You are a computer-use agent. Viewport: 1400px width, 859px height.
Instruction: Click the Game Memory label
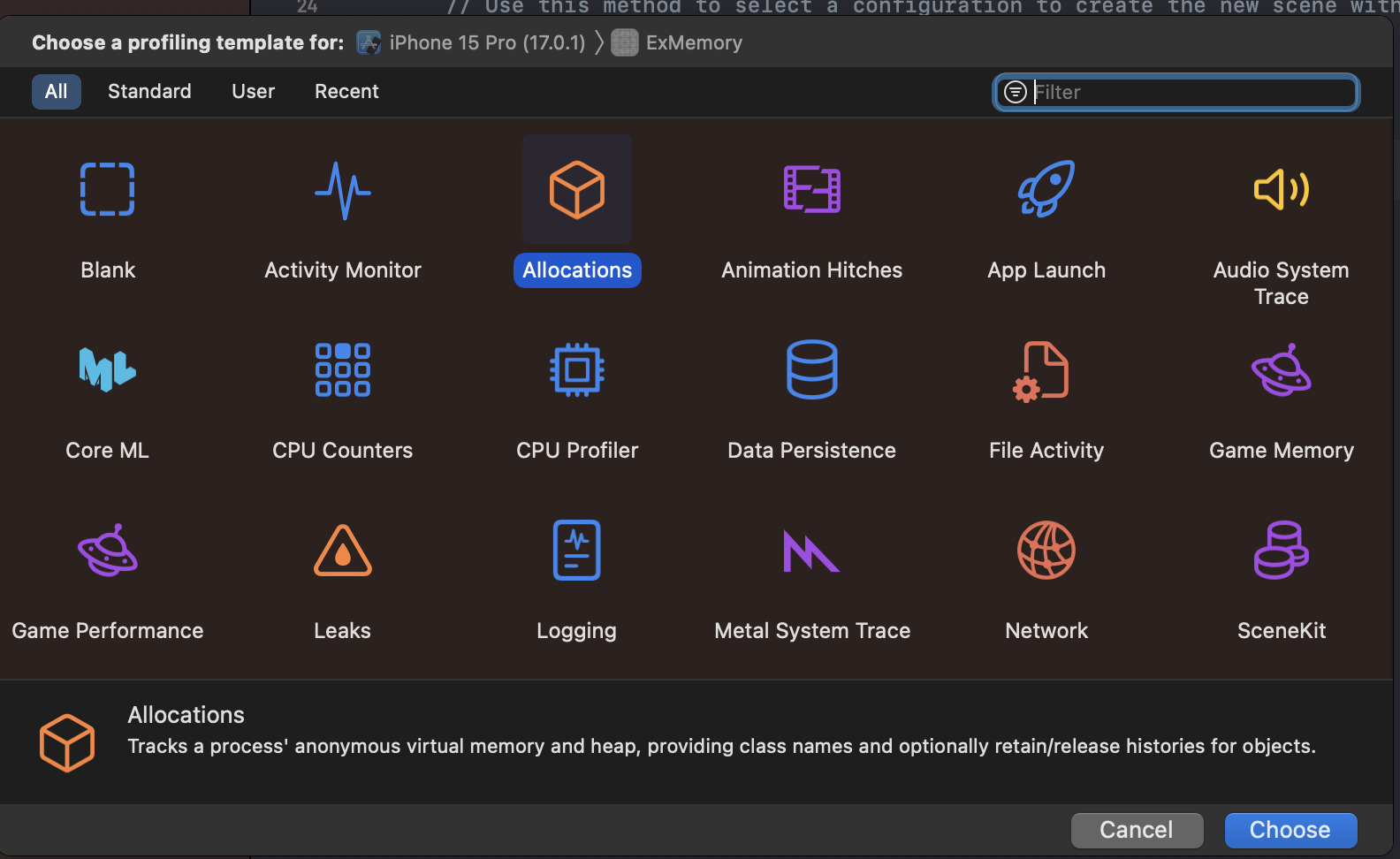pos(1282,451)
